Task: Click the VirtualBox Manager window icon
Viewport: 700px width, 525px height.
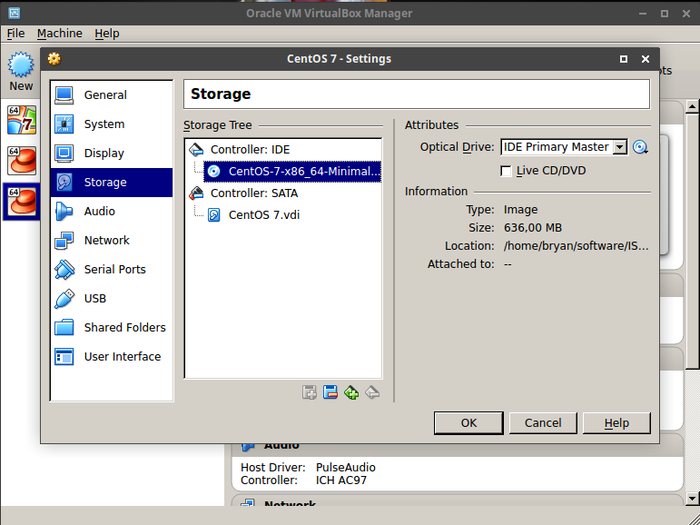Action: click(14, 13)
